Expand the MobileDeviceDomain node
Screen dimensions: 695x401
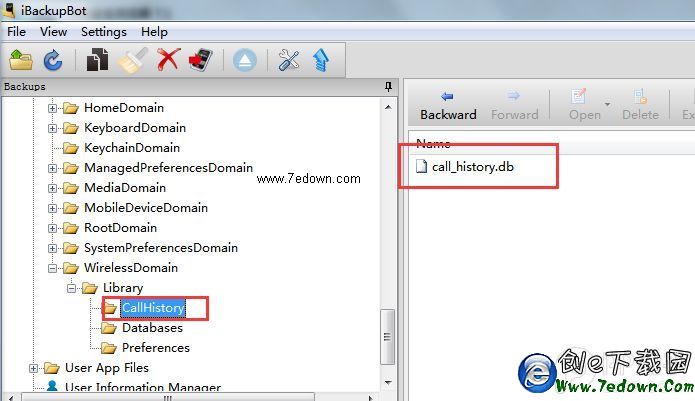[x=52, y=208]
